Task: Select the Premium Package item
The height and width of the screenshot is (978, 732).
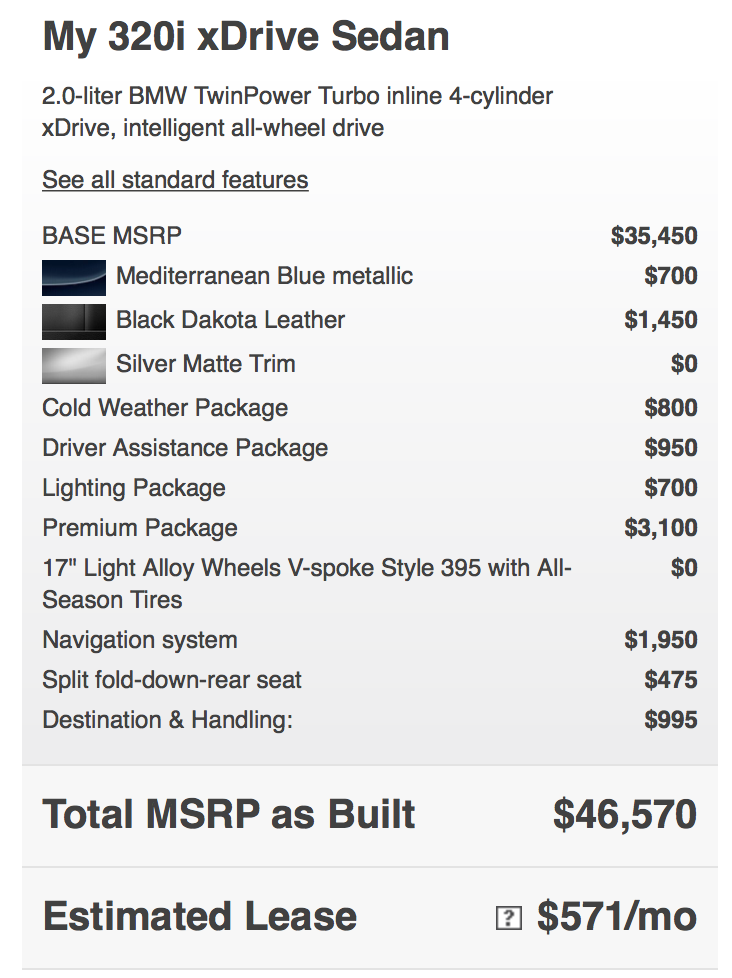Action: pos(369,528)
